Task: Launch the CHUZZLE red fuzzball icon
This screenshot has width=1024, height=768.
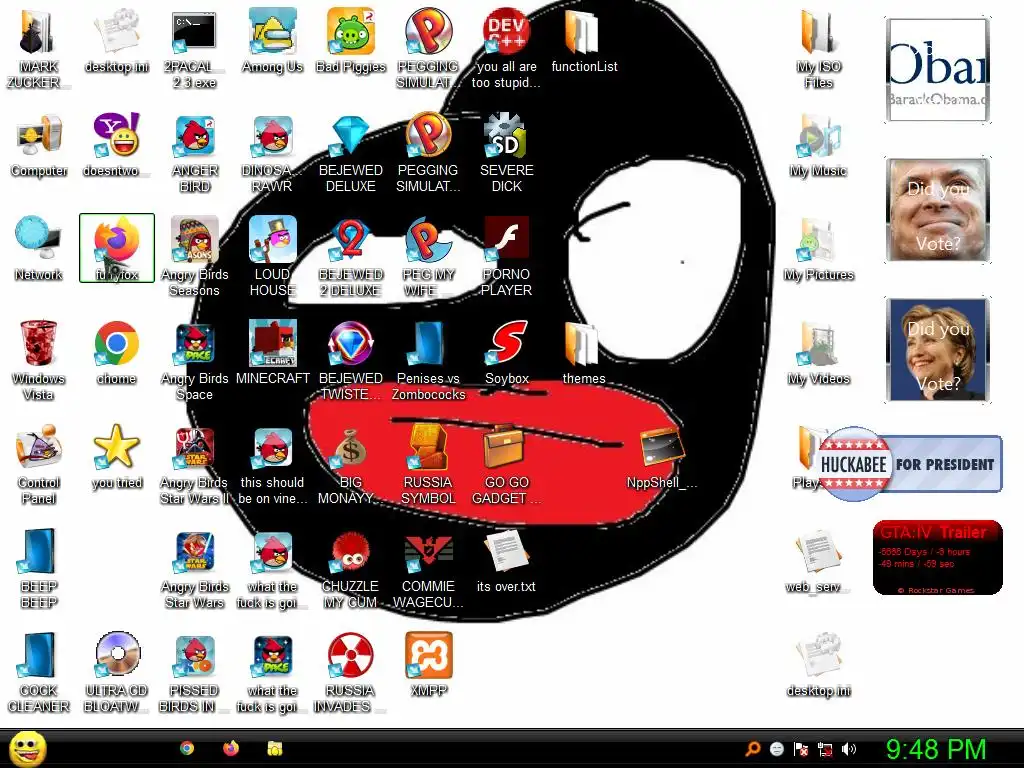Action: [351, 568]
